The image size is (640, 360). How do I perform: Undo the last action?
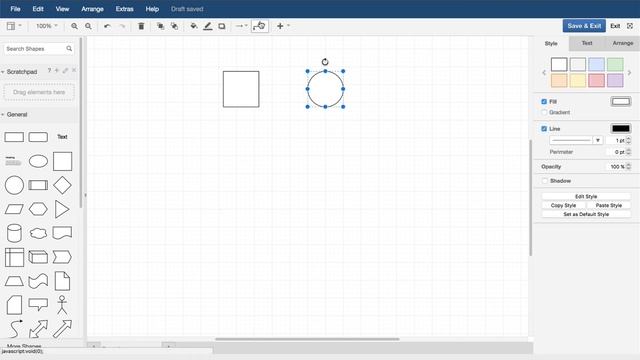coord(107,26)
